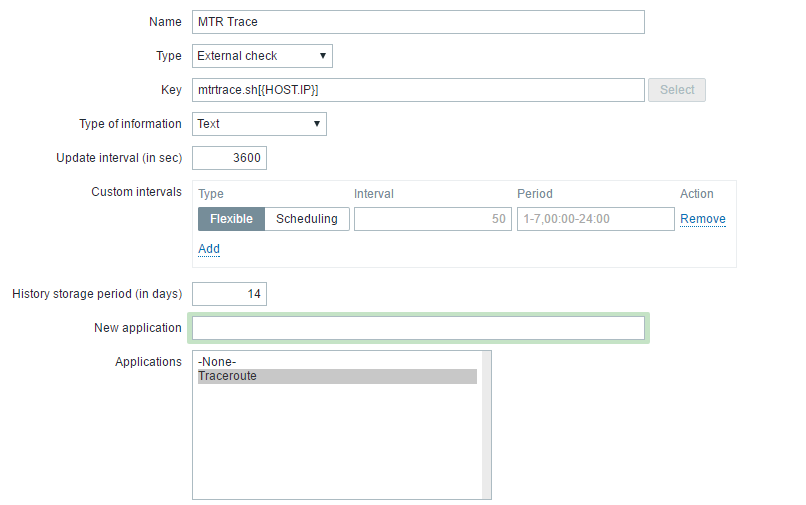Switch custom interval type to Scheduling

tap(307, 219)
